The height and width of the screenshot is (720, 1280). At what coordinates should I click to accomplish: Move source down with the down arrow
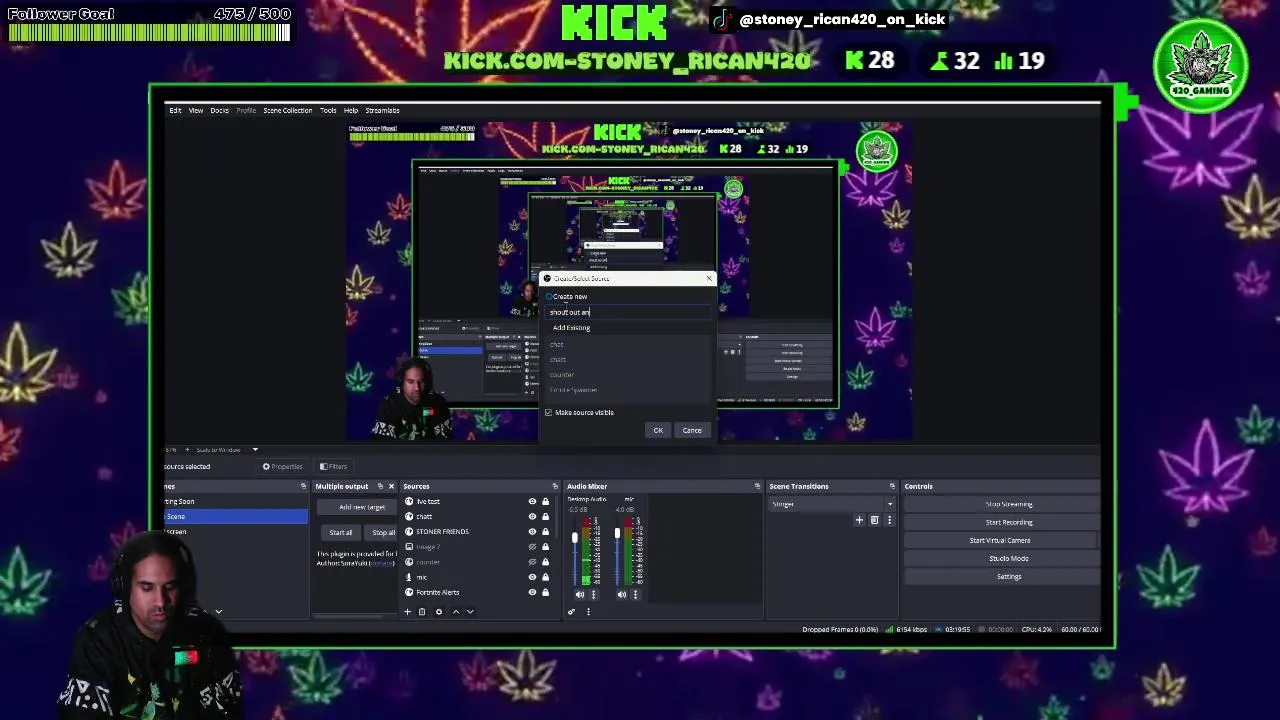coord(471,611)
